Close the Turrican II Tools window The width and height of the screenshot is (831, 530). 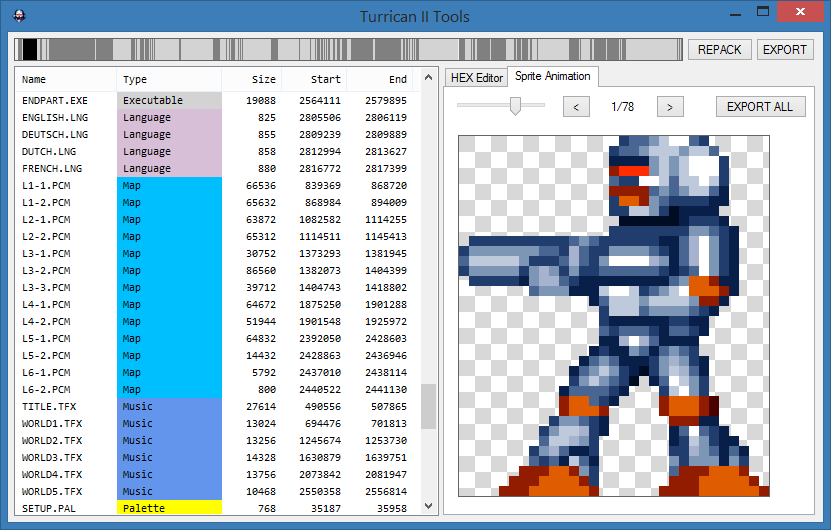(x=800, y=11)
